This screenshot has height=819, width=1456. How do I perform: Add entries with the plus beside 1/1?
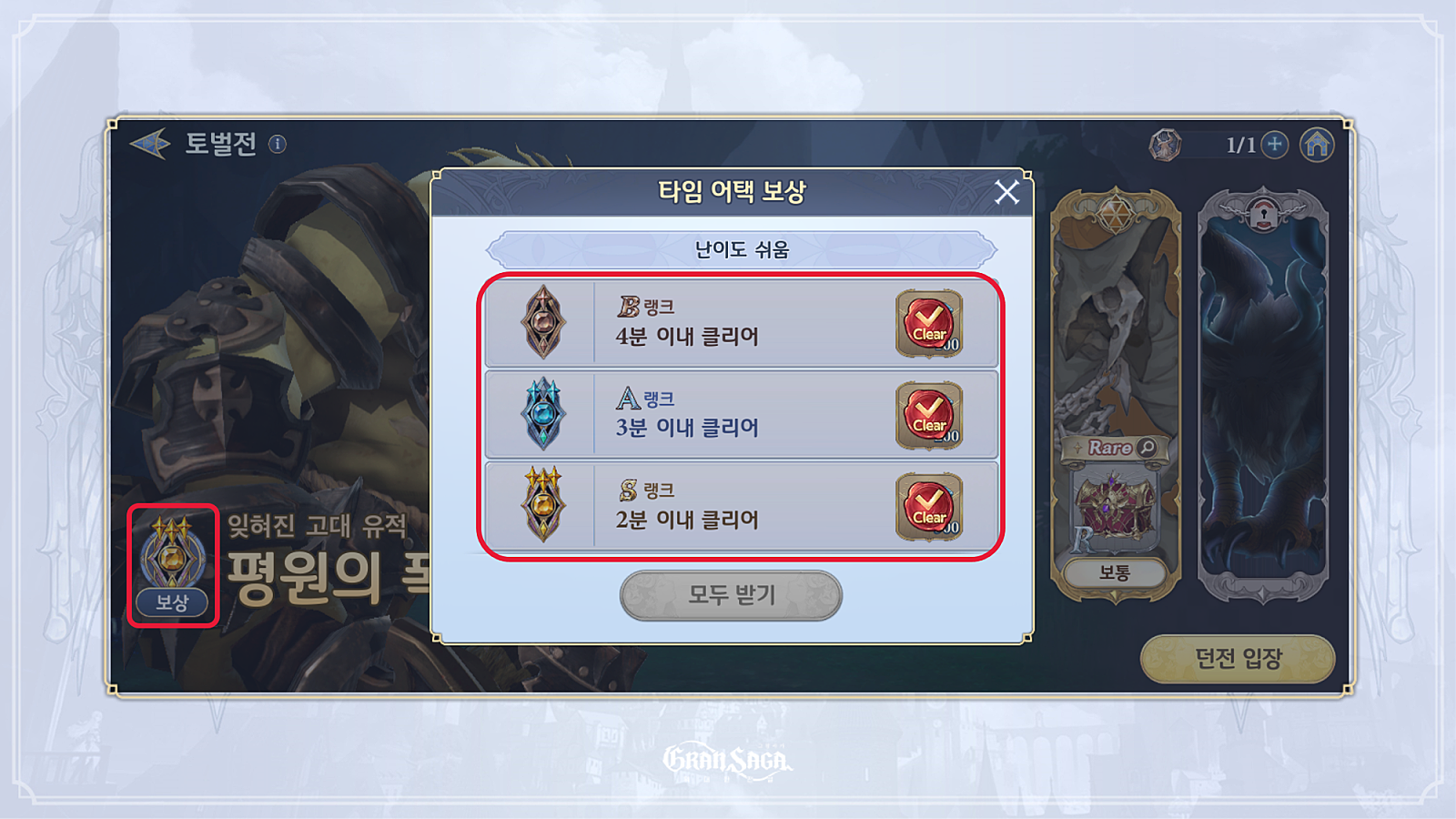click(1275, 144)
